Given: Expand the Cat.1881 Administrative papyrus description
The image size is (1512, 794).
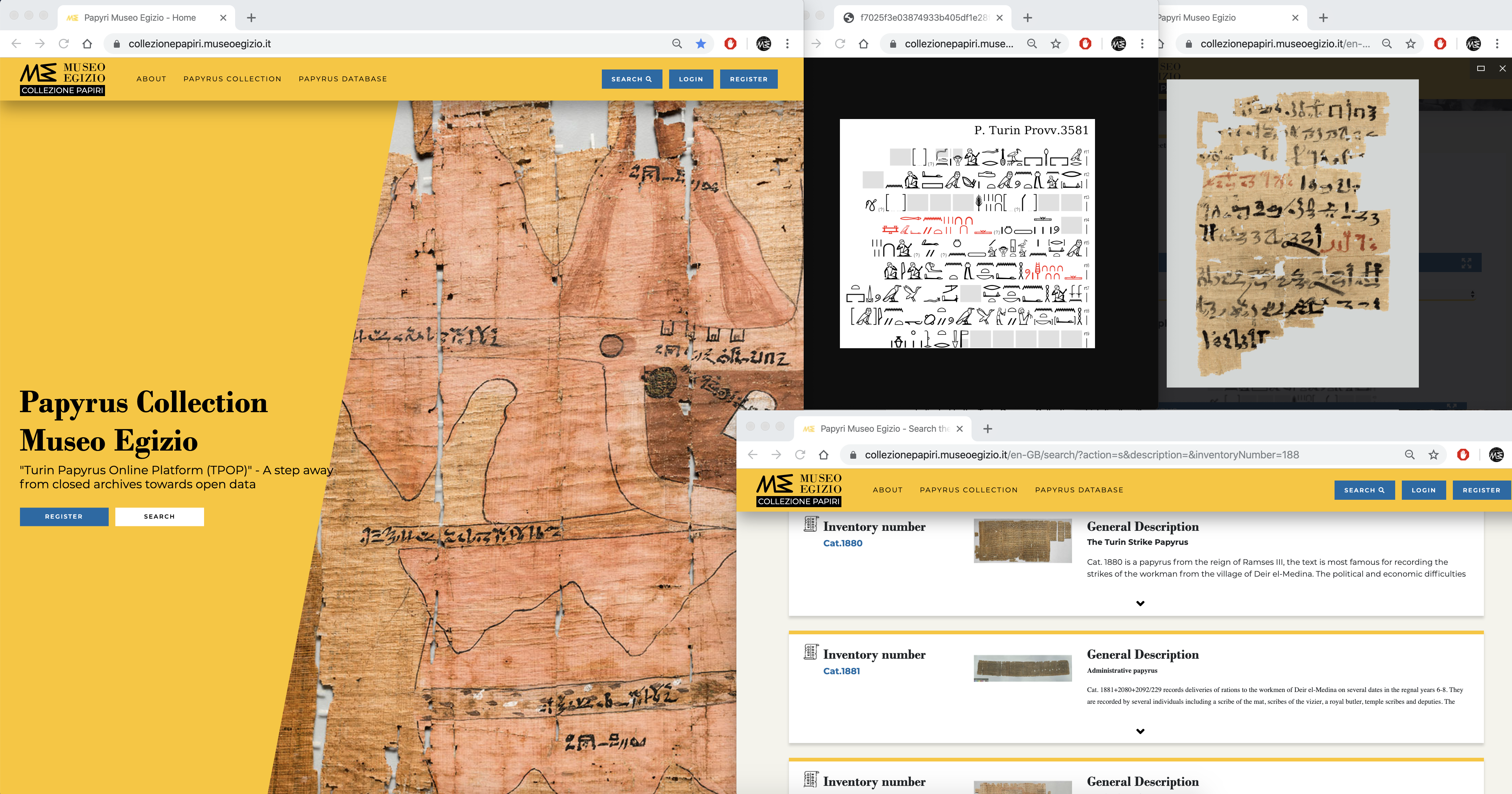Looking at the screenshot, I should click(1140, 731).
